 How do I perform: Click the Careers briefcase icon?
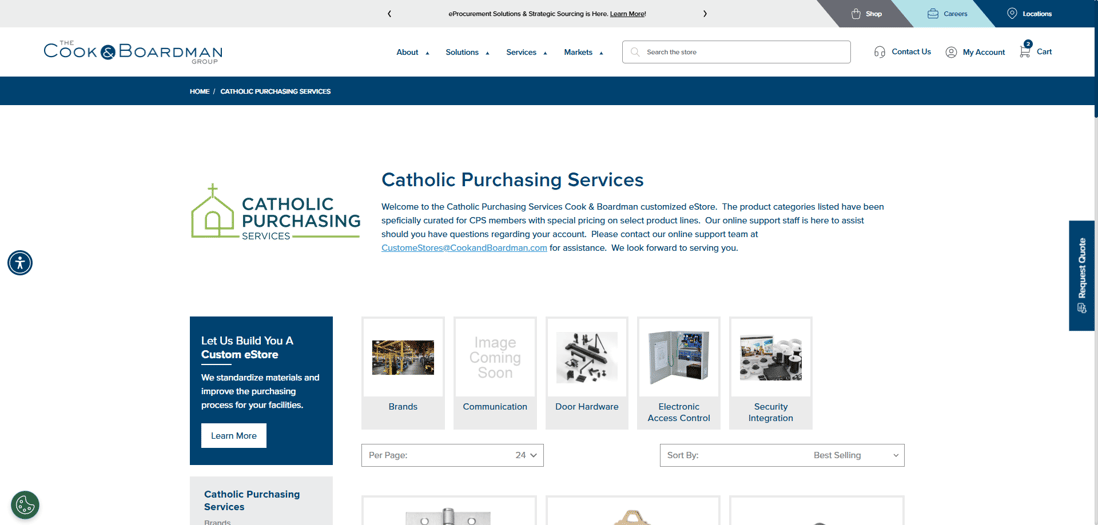[x=933, y=14]
